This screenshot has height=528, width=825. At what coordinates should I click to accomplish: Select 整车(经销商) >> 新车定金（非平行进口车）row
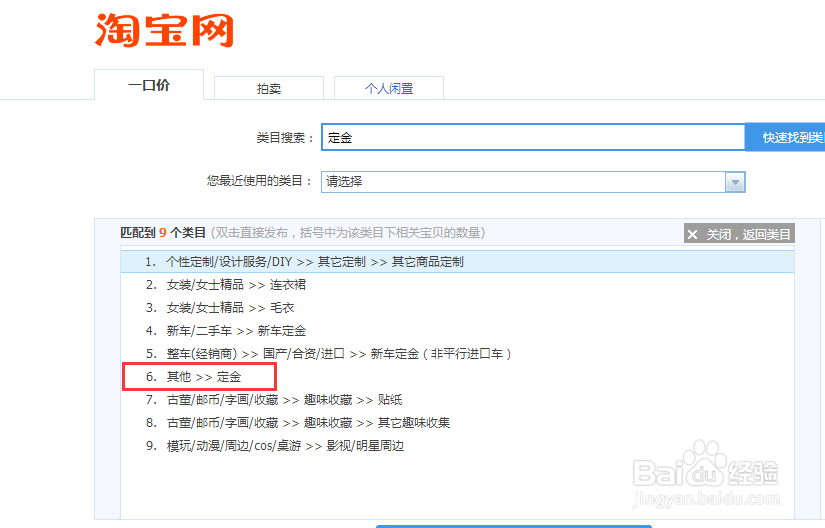457,353
